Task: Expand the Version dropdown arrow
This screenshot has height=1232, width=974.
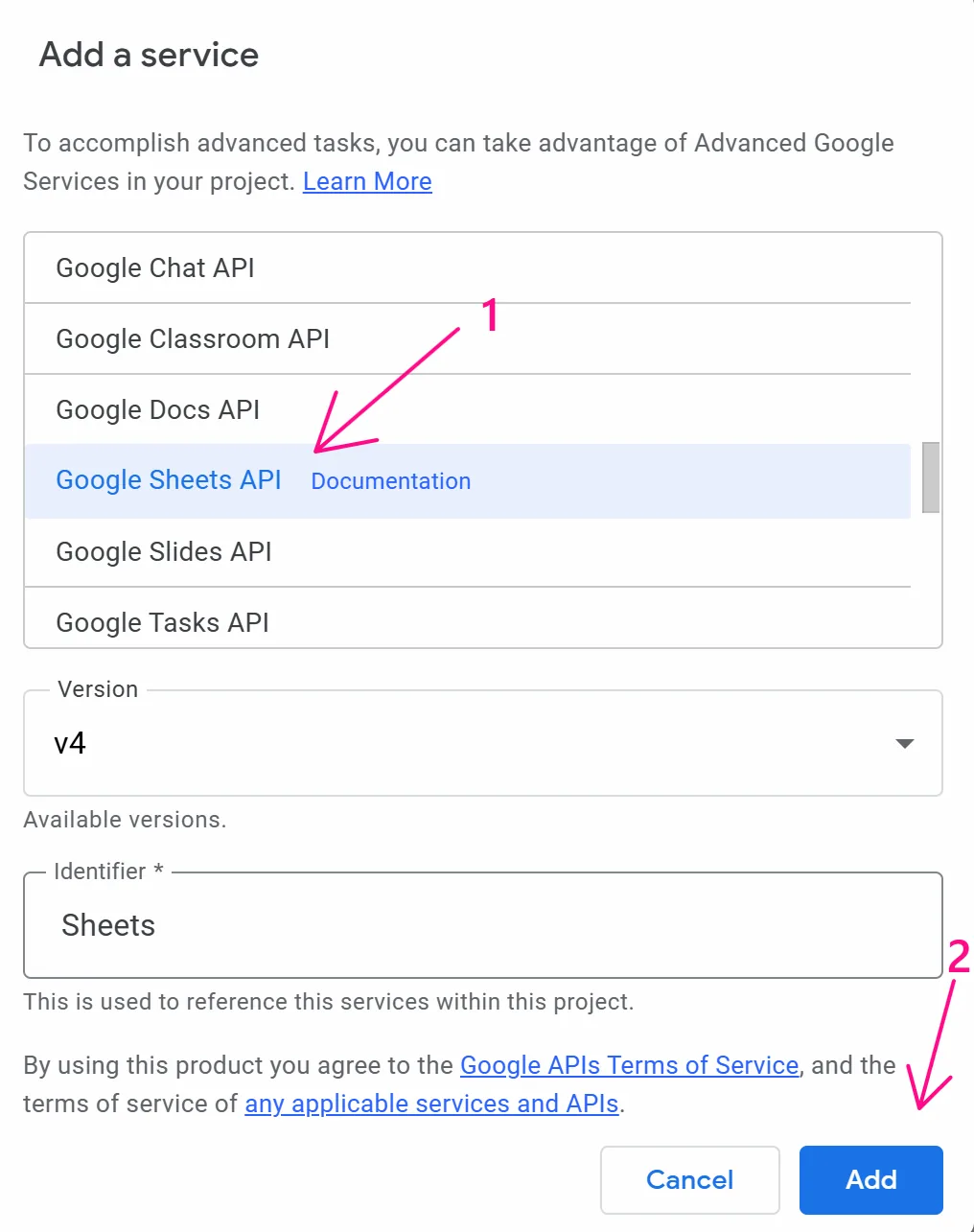Action: tap(904, 744)
